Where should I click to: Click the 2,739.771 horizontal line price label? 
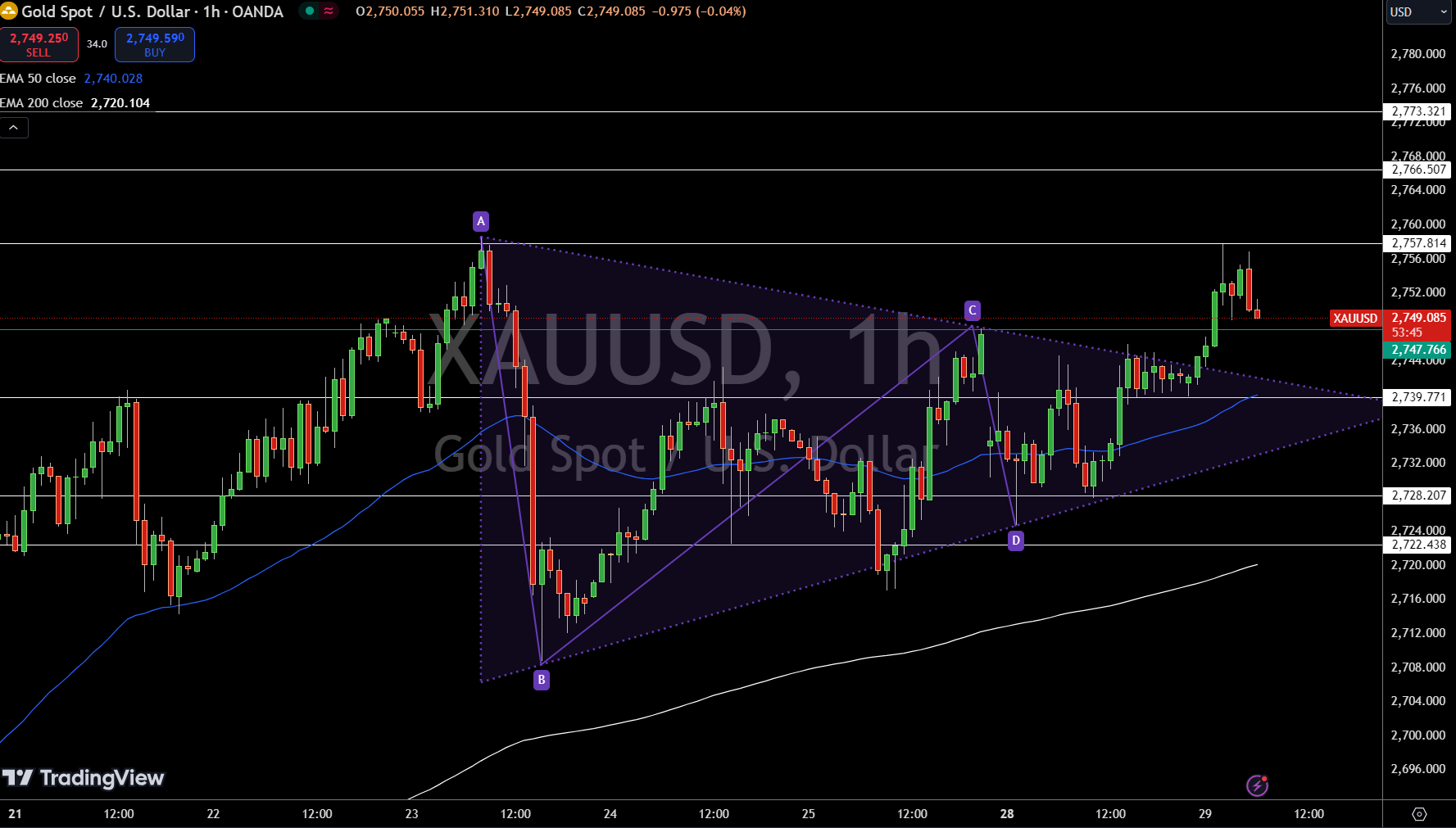(x=1417, y=397)
